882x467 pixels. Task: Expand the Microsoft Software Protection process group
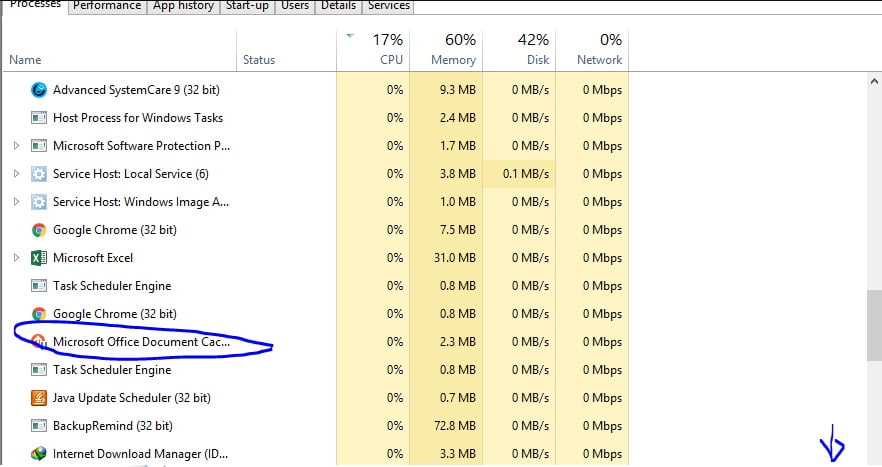[16, 146]
